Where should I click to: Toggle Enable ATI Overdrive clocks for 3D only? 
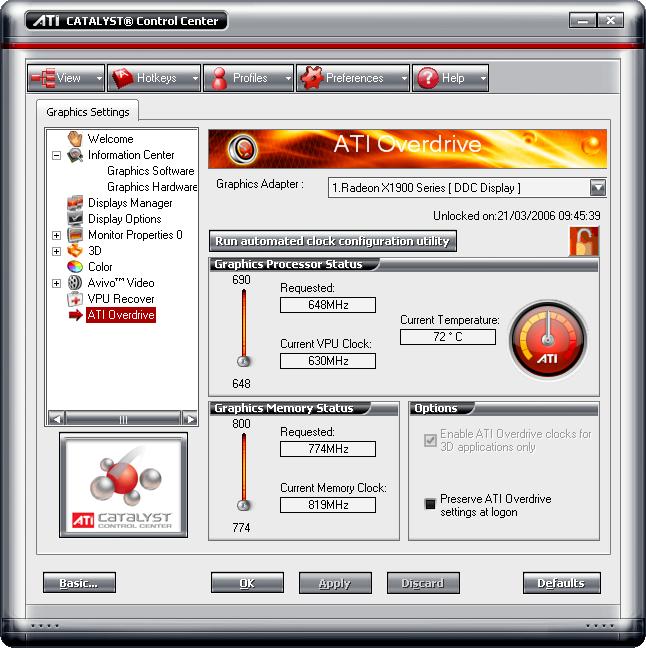point(430,441)
